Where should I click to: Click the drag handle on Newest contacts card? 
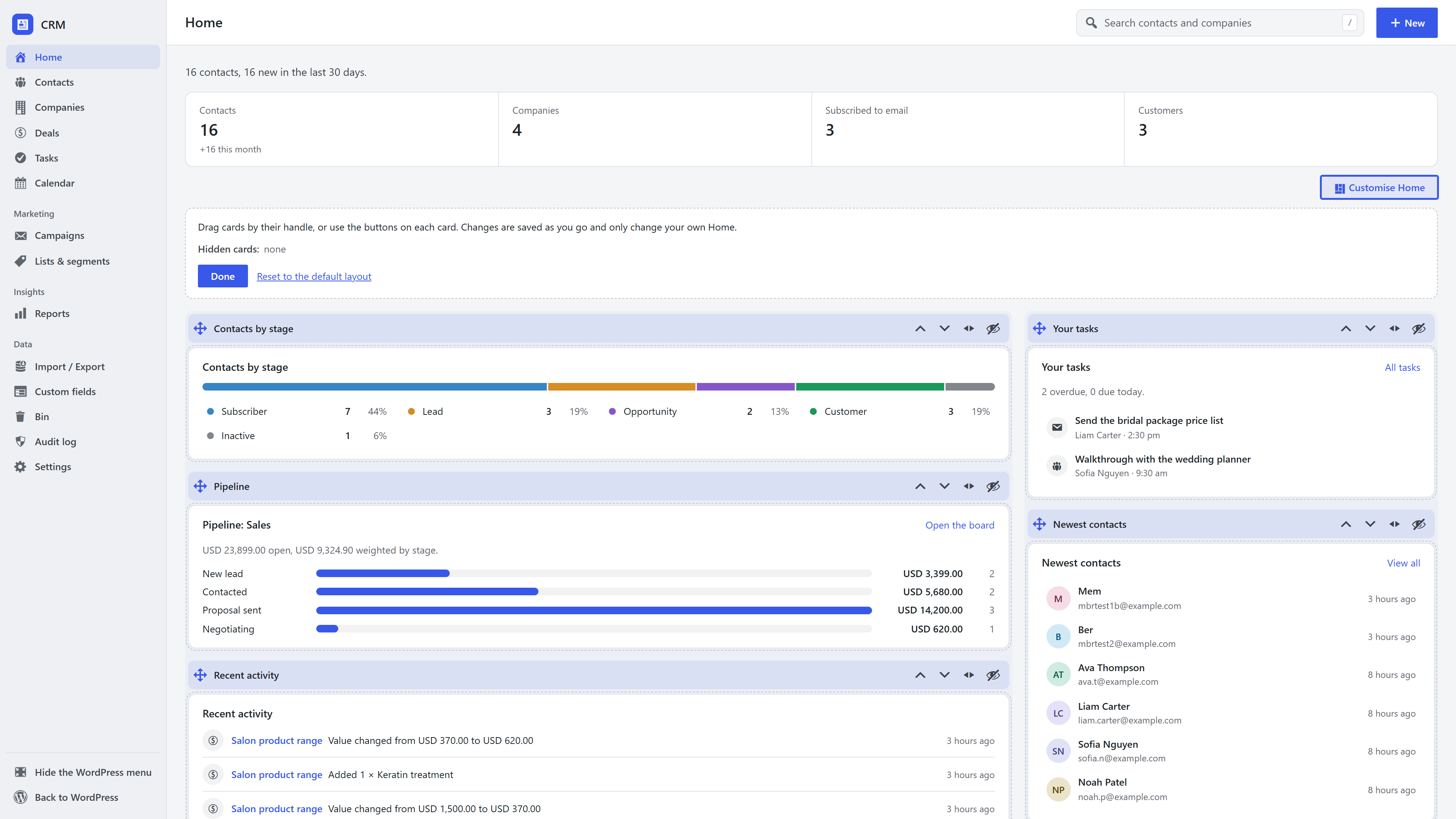coord(1039,524)
